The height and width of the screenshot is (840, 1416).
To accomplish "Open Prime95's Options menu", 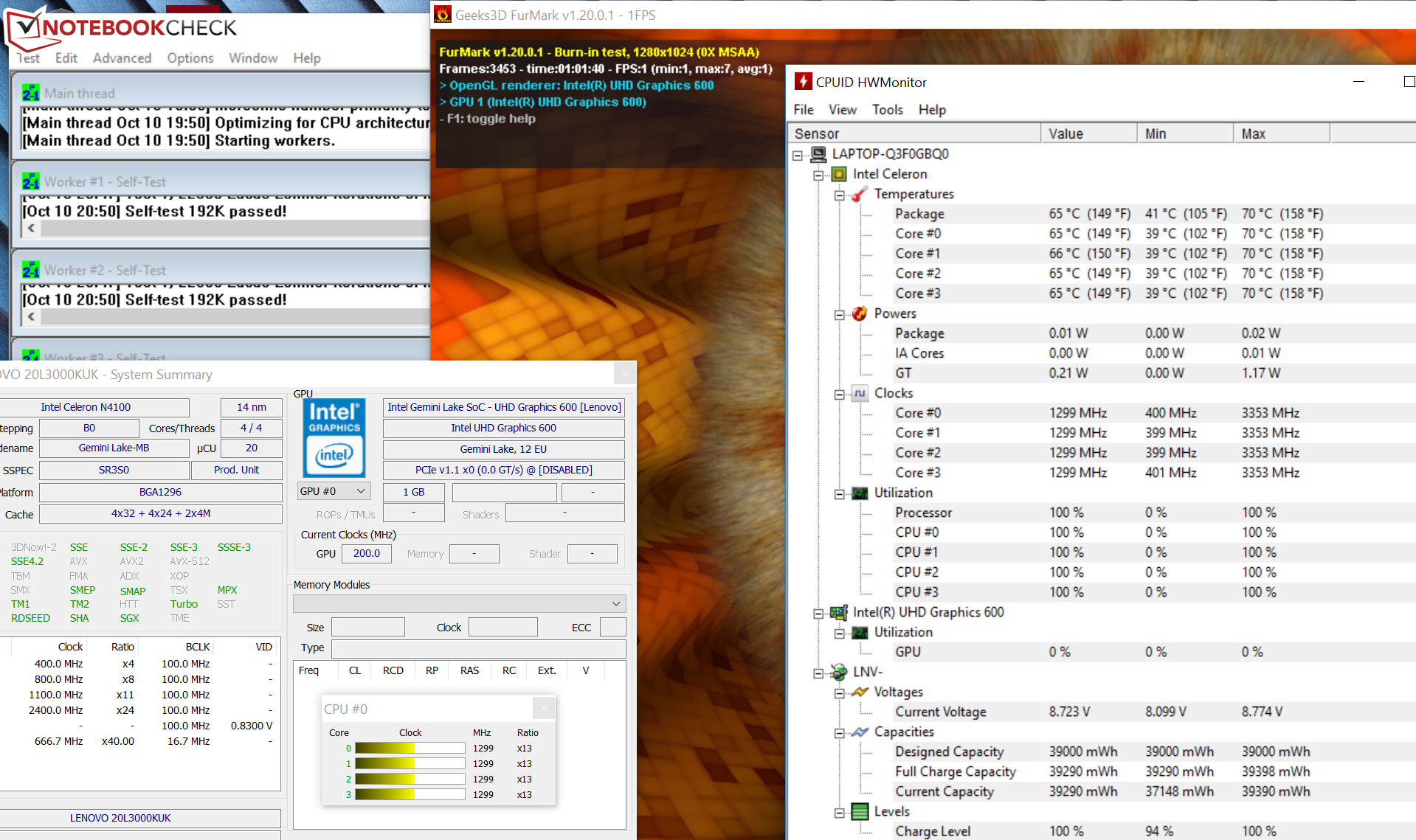I will point(190,58).
